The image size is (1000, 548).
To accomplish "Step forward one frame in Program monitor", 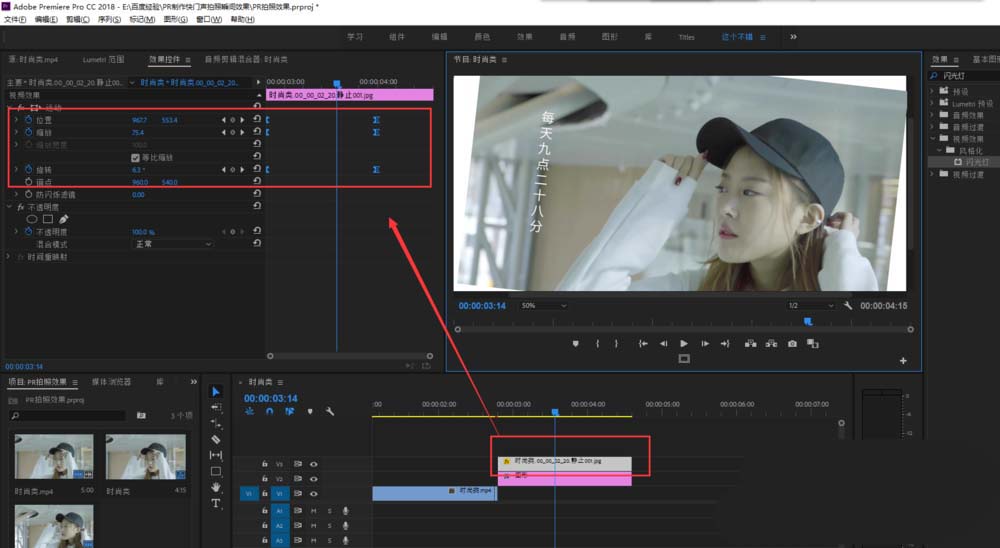I will coord(705,343).
